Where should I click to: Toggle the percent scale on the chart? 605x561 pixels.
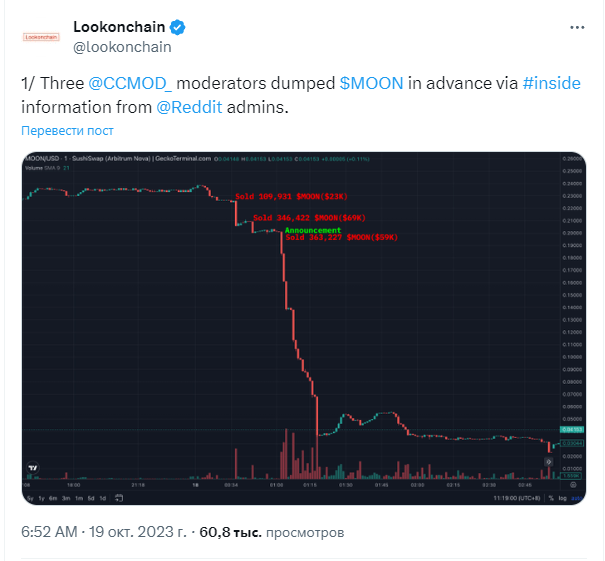(551, 498)
